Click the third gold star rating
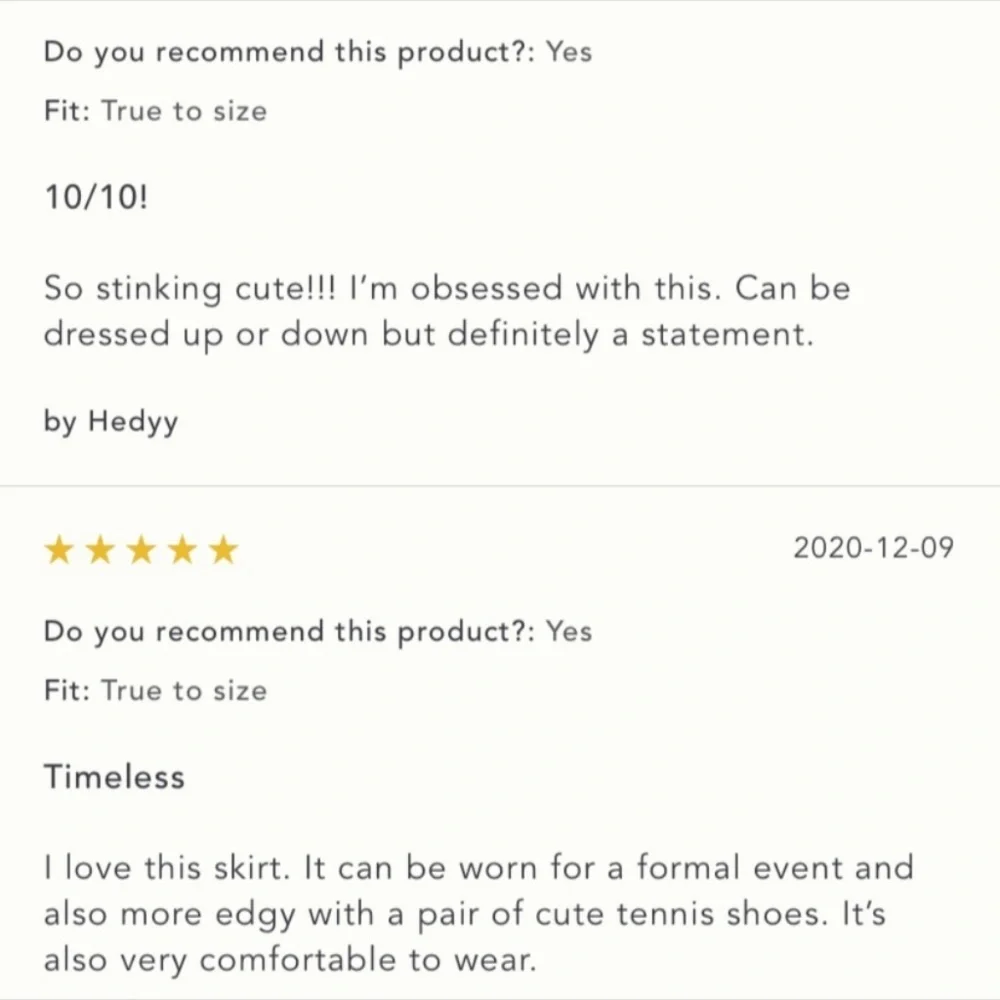Screen dimensions: 1000x1000 pos(141,550)
